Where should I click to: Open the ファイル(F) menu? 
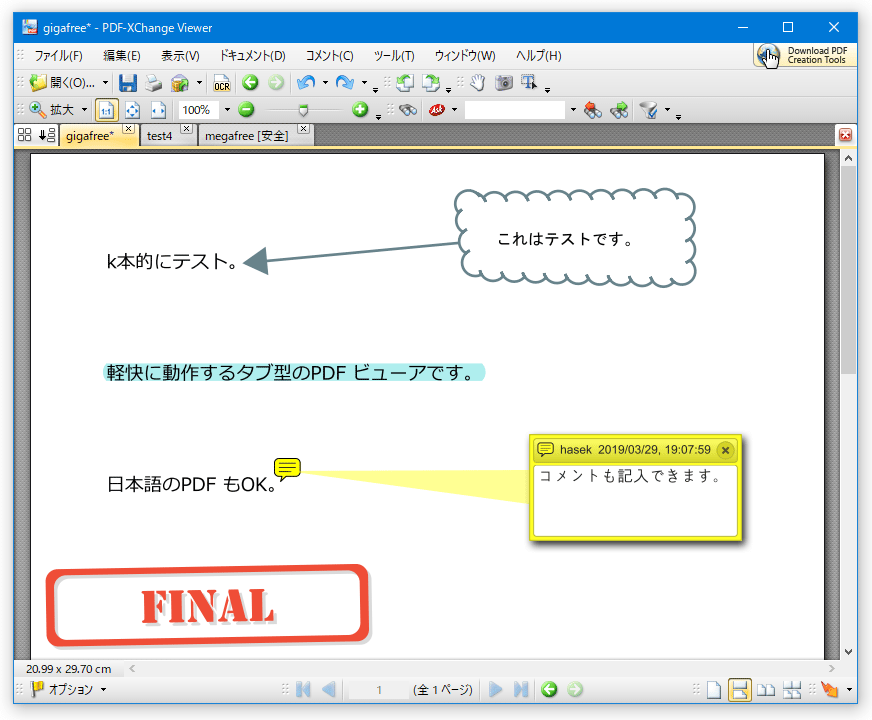(58, 56)
